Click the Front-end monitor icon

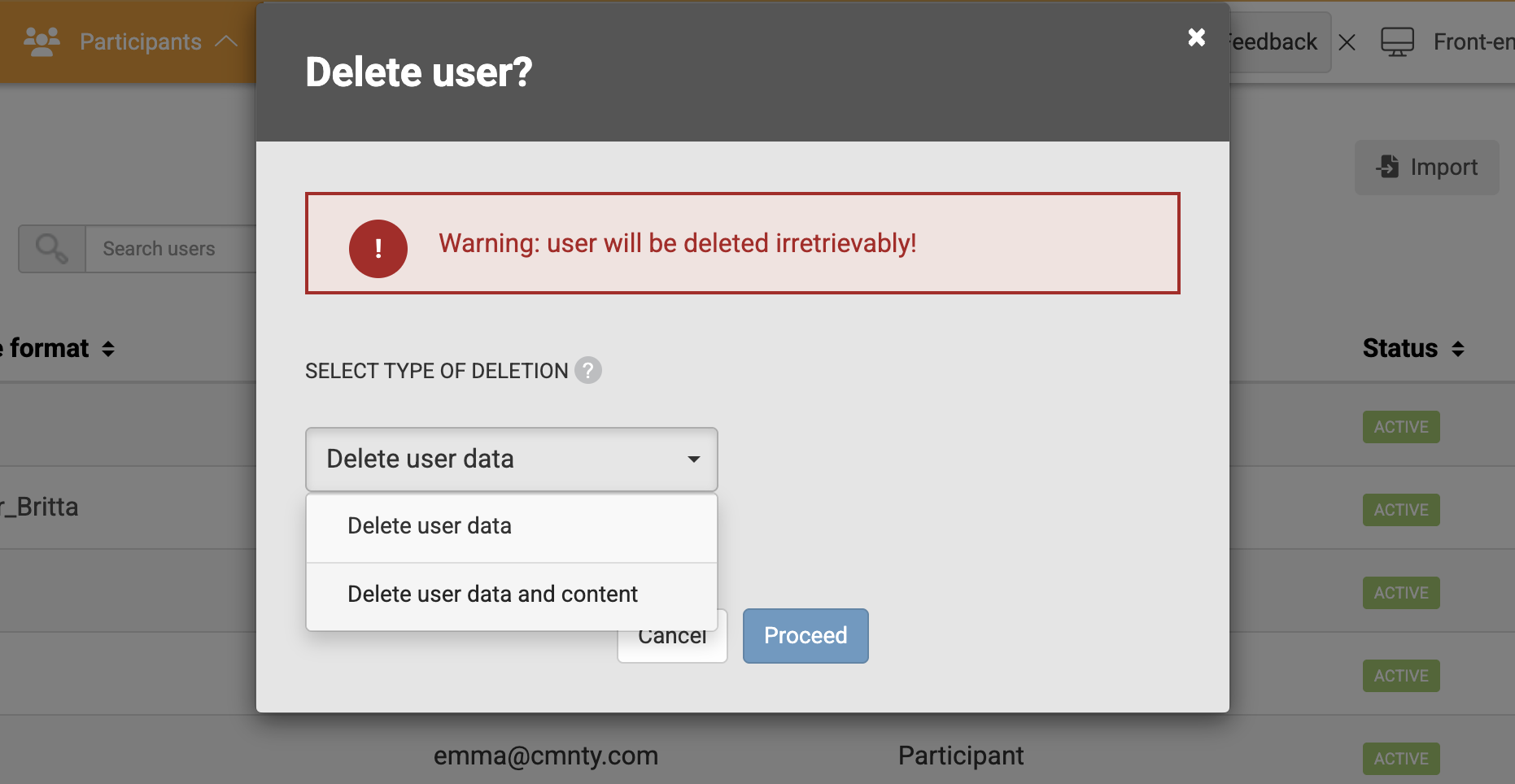click(1397, 41)
